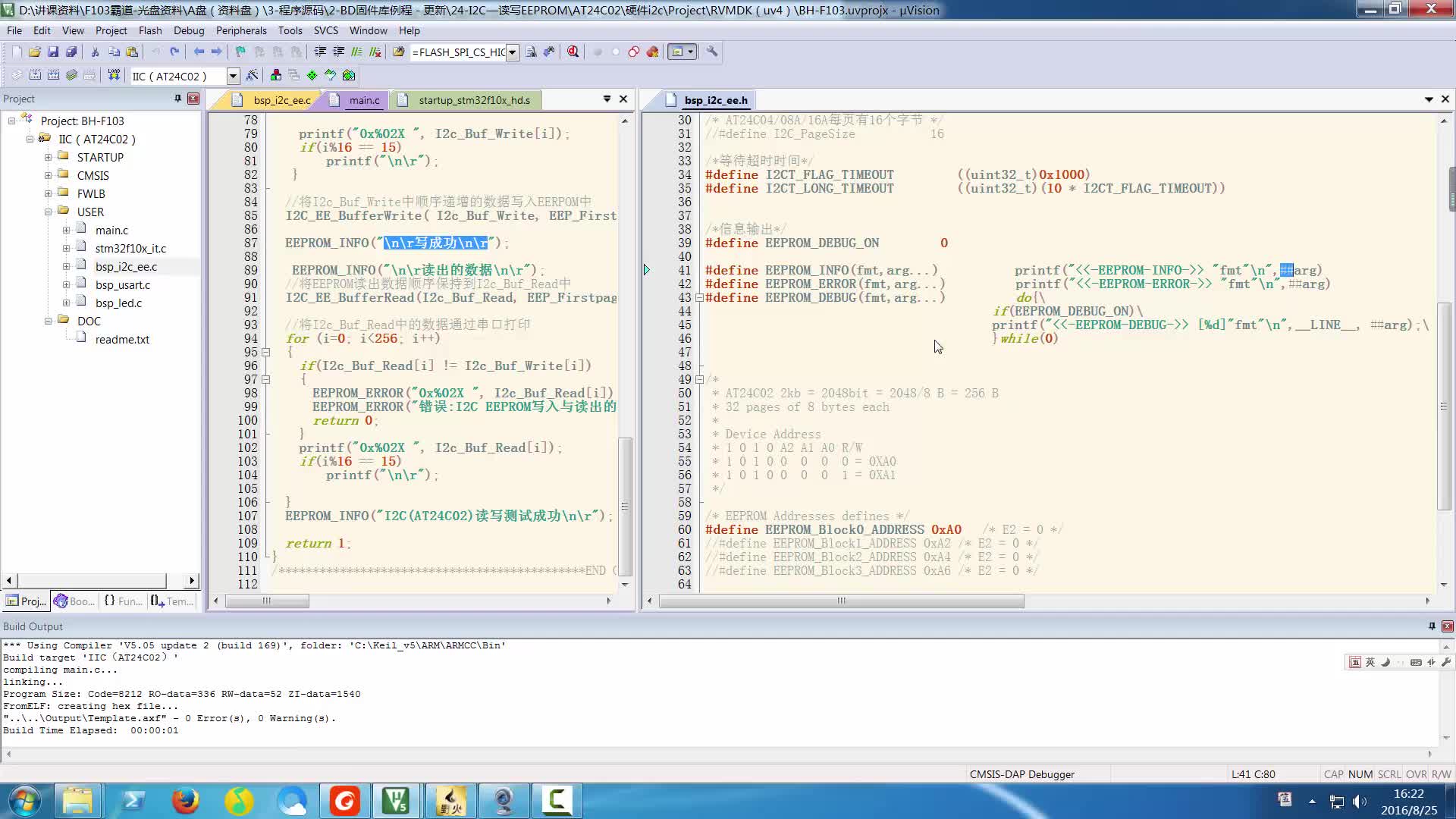This screenshot has height=819, width=1456.
Task: Click the Manage Run-Time Environment icon
Action: click(331, 75)
